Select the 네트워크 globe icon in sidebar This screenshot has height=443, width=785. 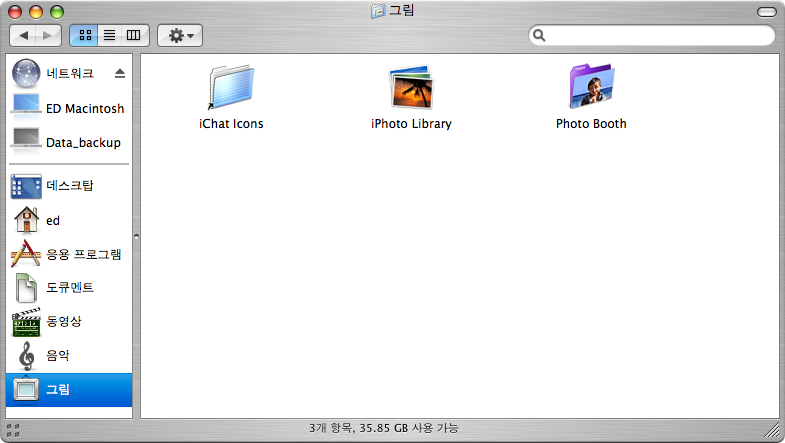coord(26,73)
